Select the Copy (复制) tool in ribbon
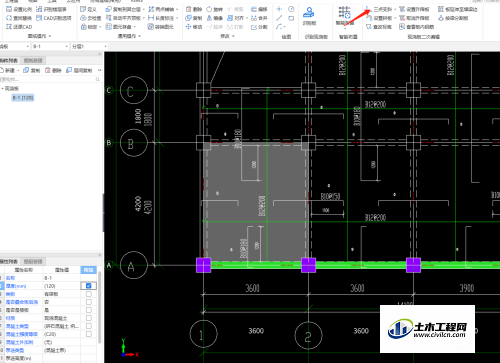 click(x=194, y=18)
